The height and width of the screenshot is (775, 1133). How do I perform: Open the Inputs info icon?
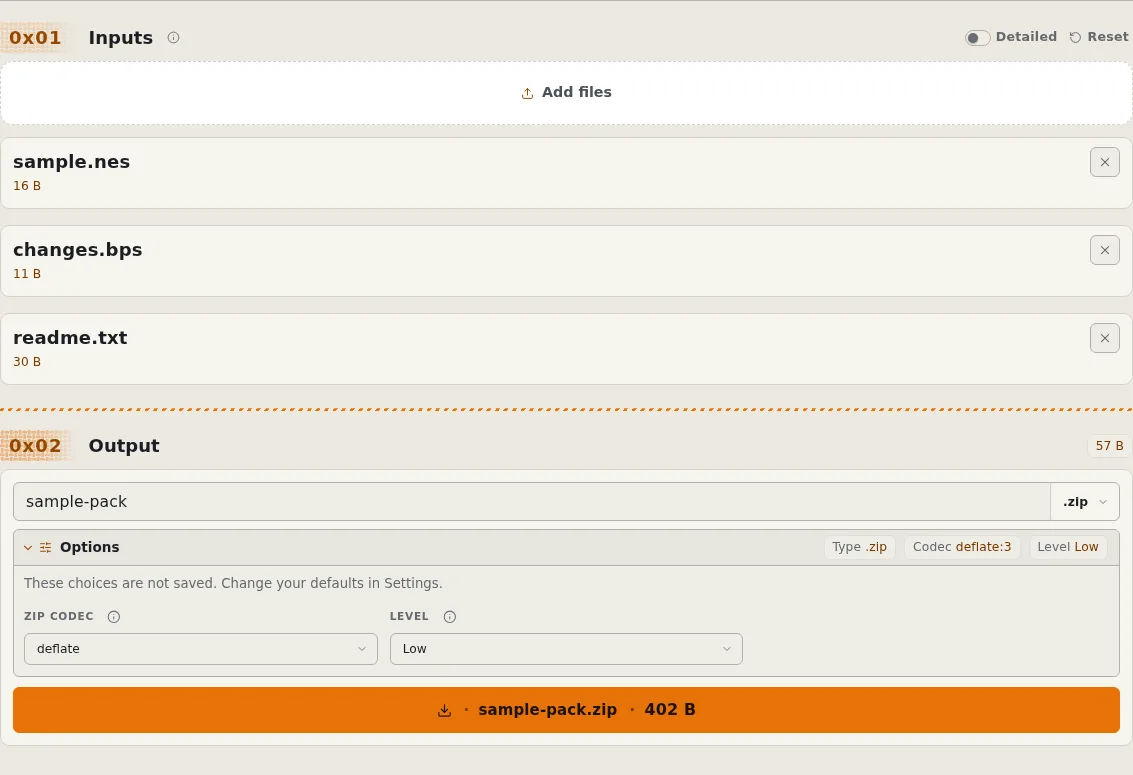pos(173,38)
